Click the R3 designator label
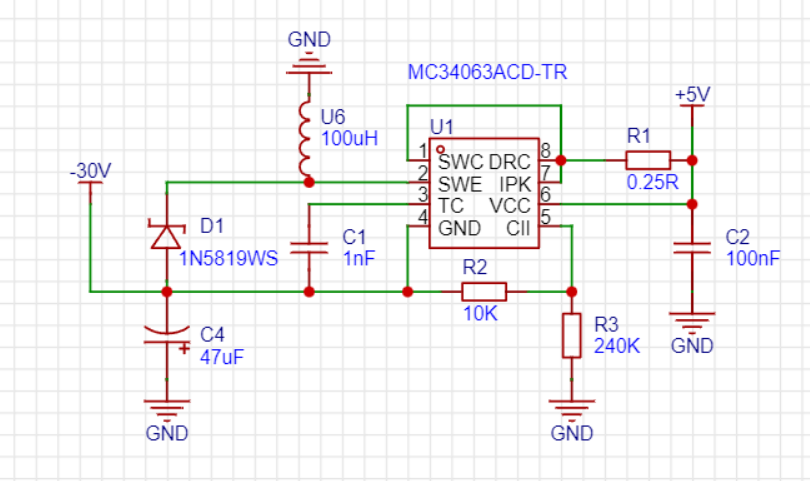810x481 pixels. pos(606,324)
